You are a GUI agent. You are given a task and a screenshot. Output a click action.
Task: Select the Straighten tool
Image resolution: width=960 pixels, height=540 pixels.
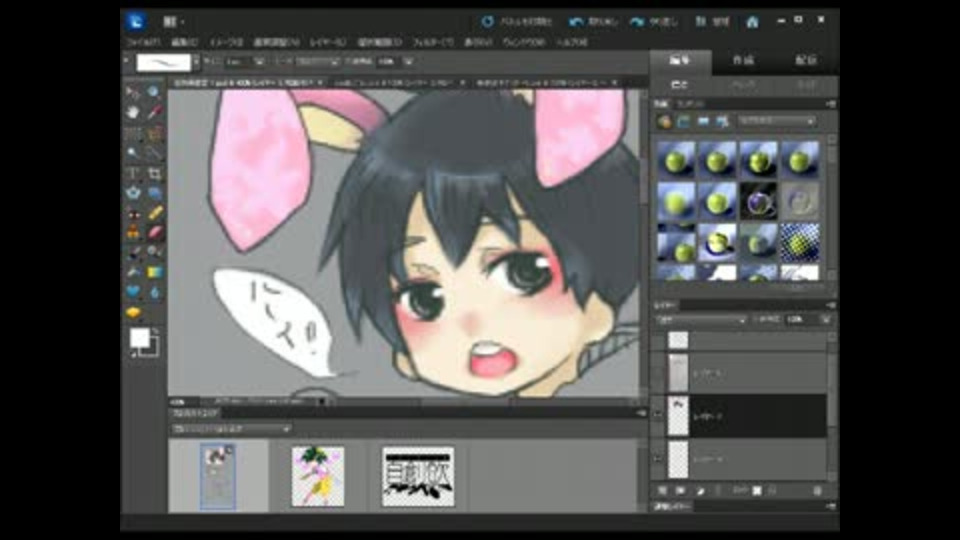tap(154, 193)
